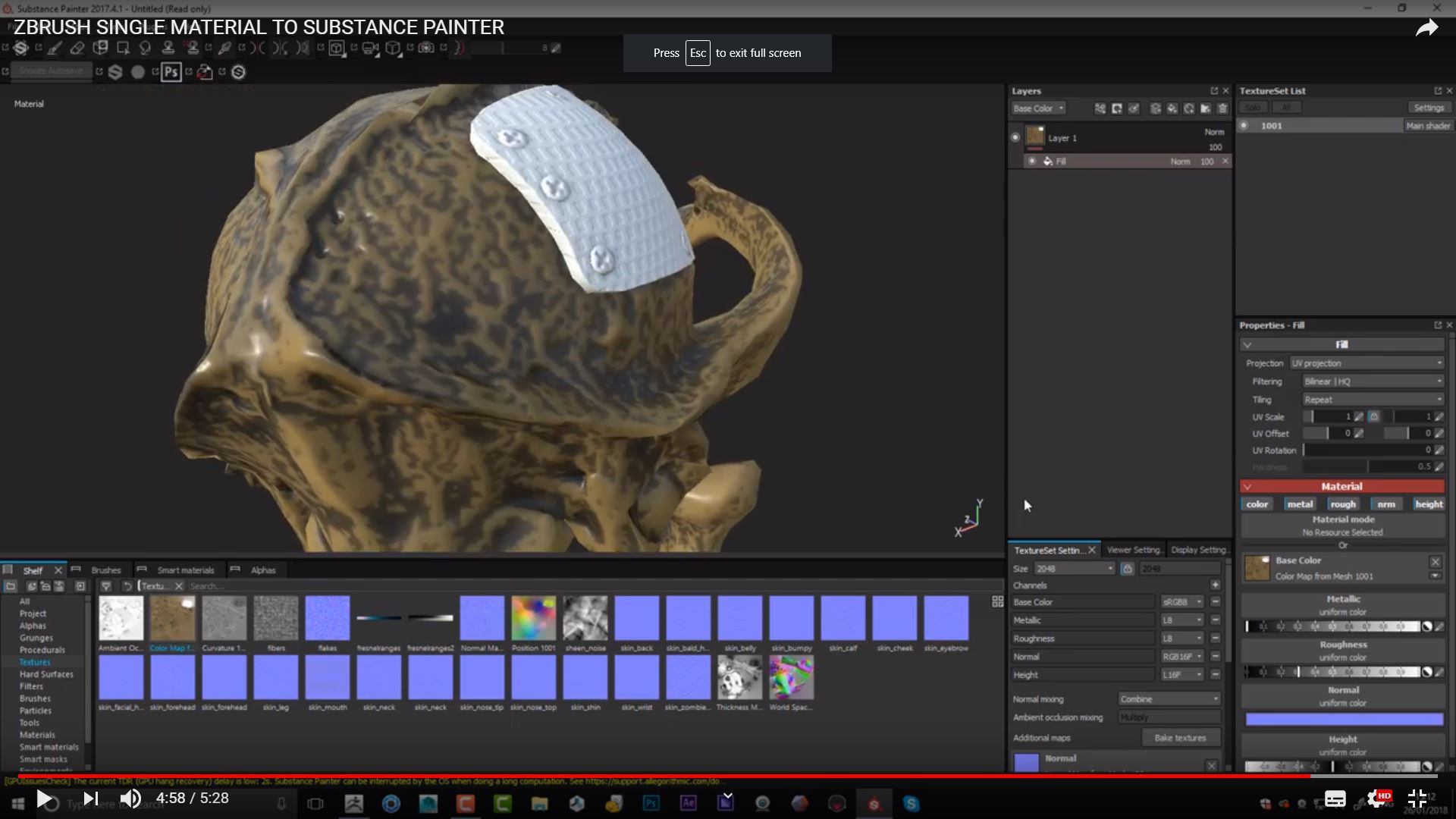The image size is (1456, 819).
Task: Toggle Fill effect visibility
Action: point(1032,162)
